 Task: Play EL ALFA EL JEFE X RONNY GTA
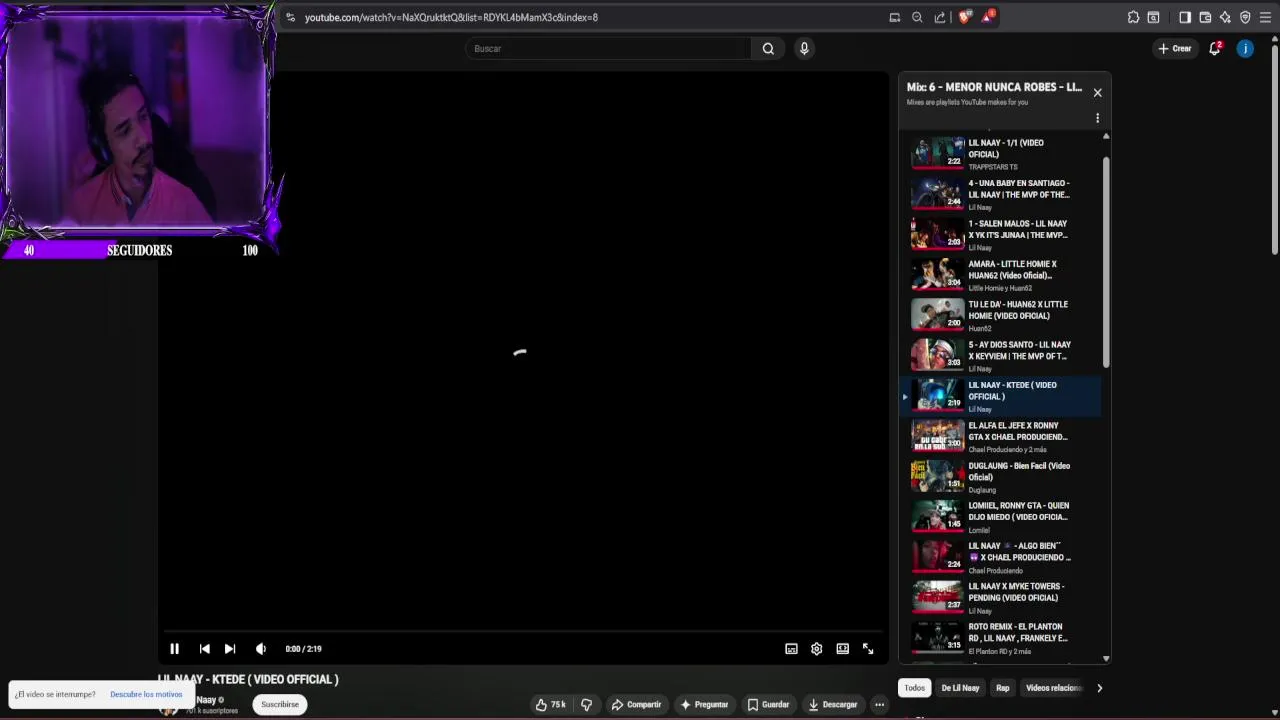[1000, 436]
